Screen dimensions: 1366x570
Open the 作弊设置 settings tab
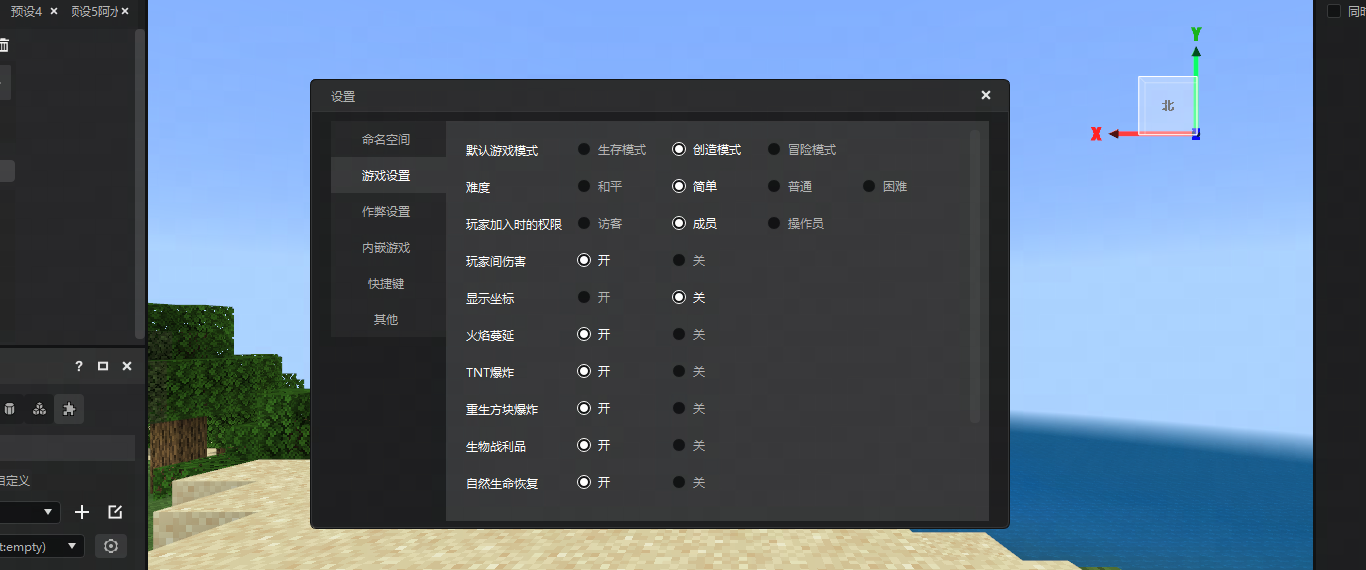[387, 212]
